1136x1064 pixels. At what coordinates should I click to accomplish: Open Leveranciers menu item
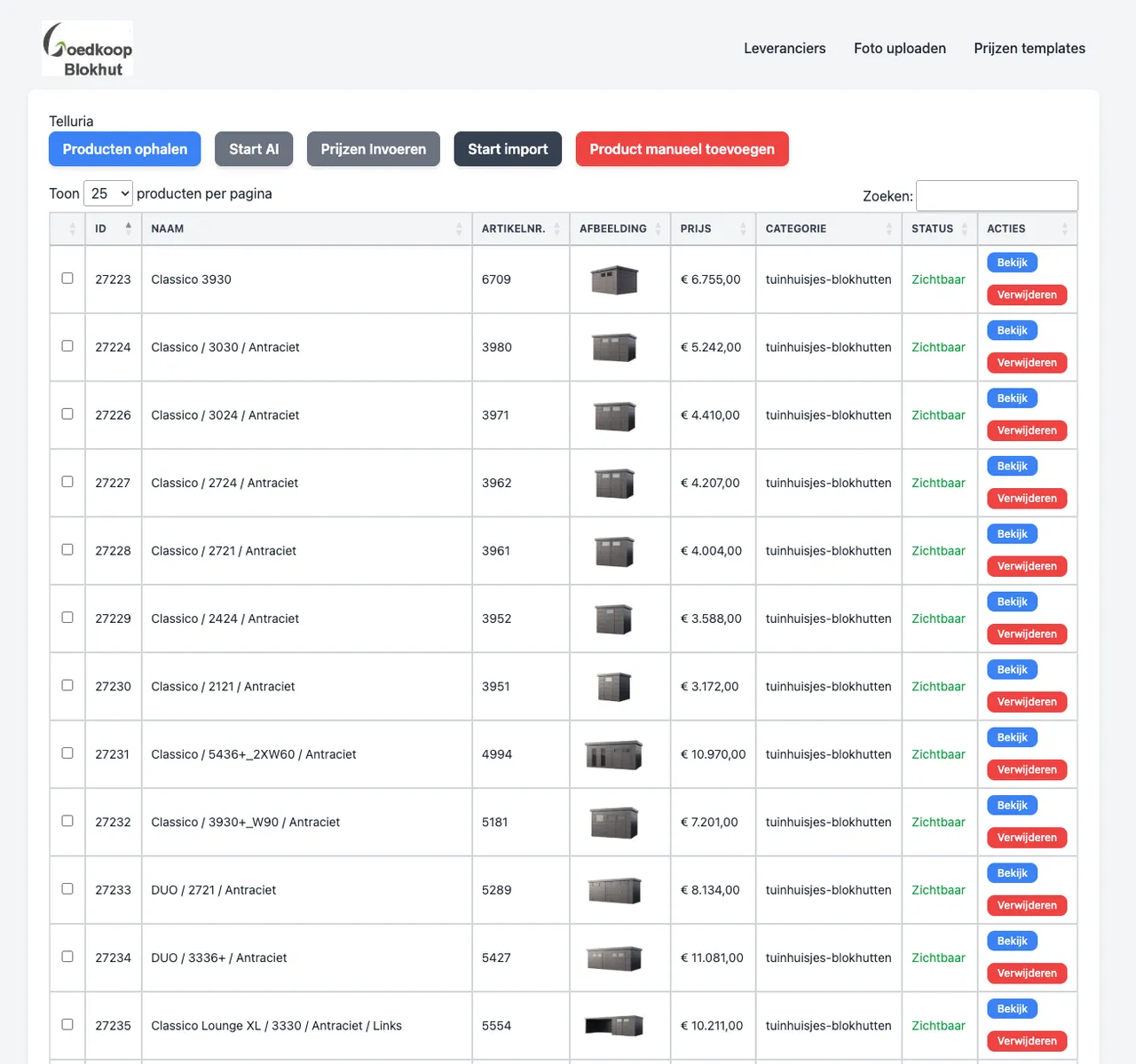click(785, 48)
